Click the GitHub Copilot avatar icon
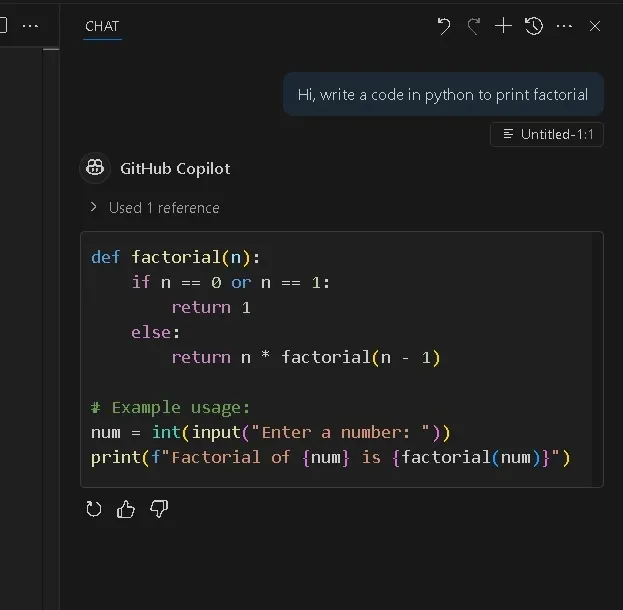 [x=95, y=168]
